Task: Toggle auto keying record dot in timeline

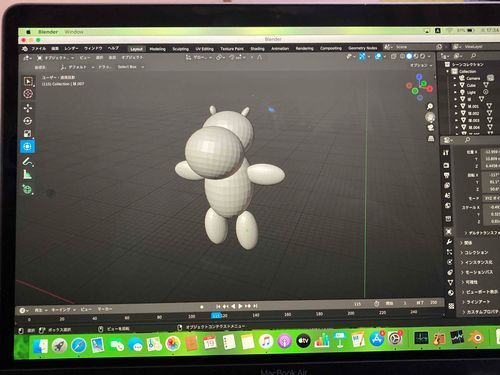Action: pyautogui.click(x=202, y=307)
